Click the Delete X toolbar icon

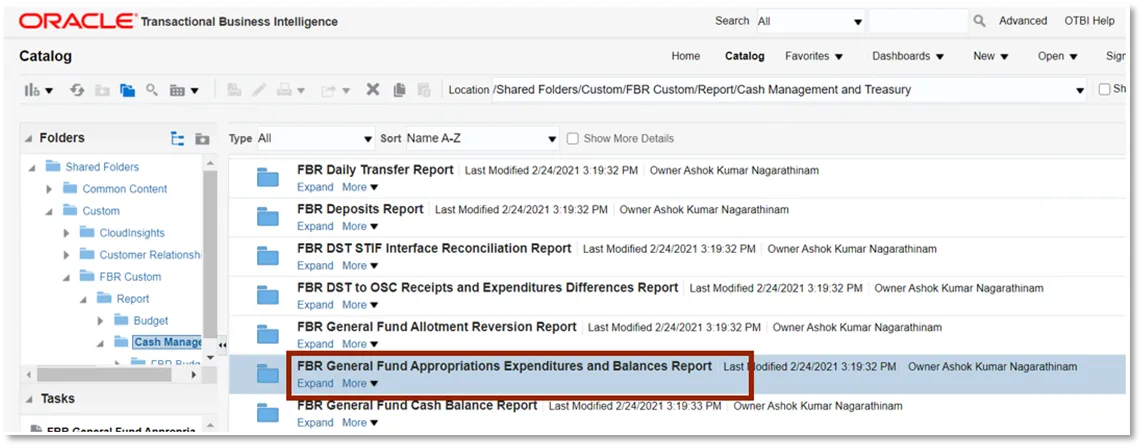click(372, 90)
